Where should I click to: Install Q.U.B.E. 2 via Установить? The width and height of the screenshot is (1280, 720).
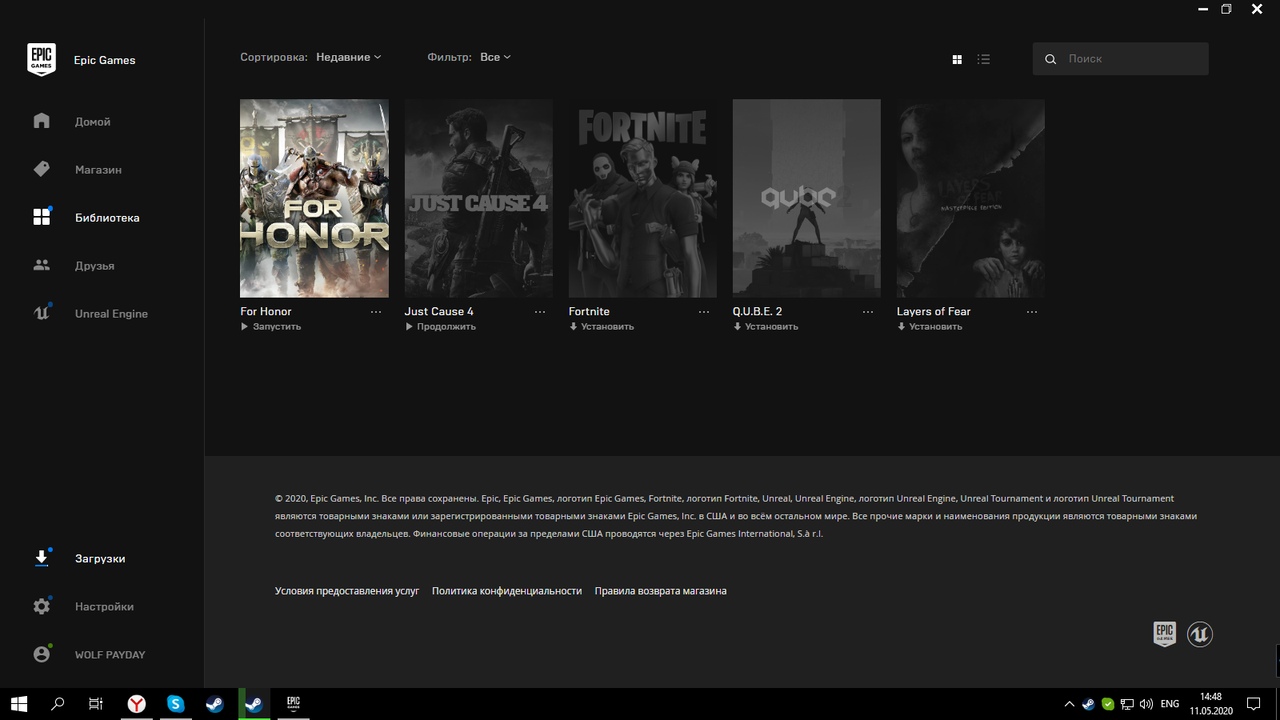(x=765, y=327)
